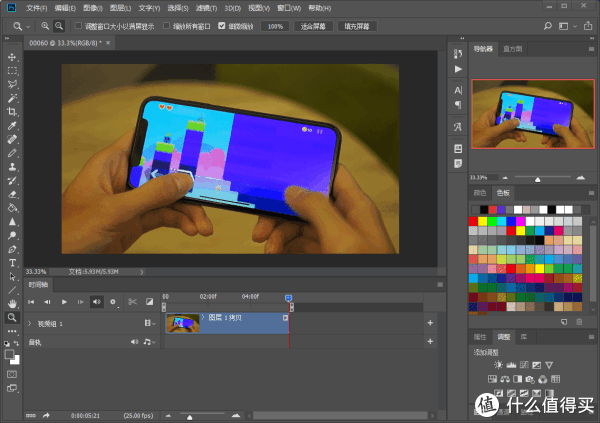Play the timeline video
The width and height of the screenshot is (600, 423).
64,301
